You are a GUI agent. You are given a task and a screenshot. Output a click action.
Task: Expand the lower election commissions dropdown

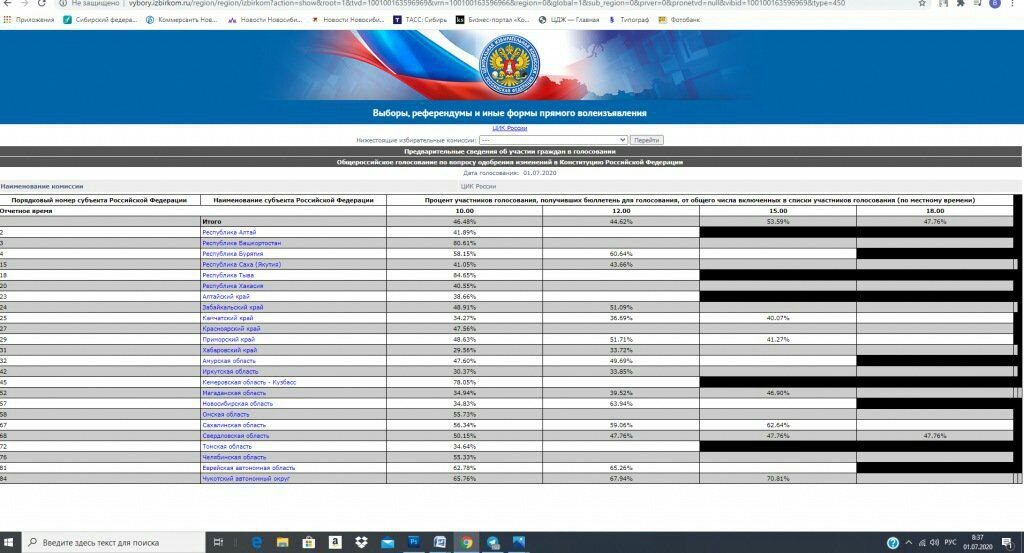pos(553,140)
